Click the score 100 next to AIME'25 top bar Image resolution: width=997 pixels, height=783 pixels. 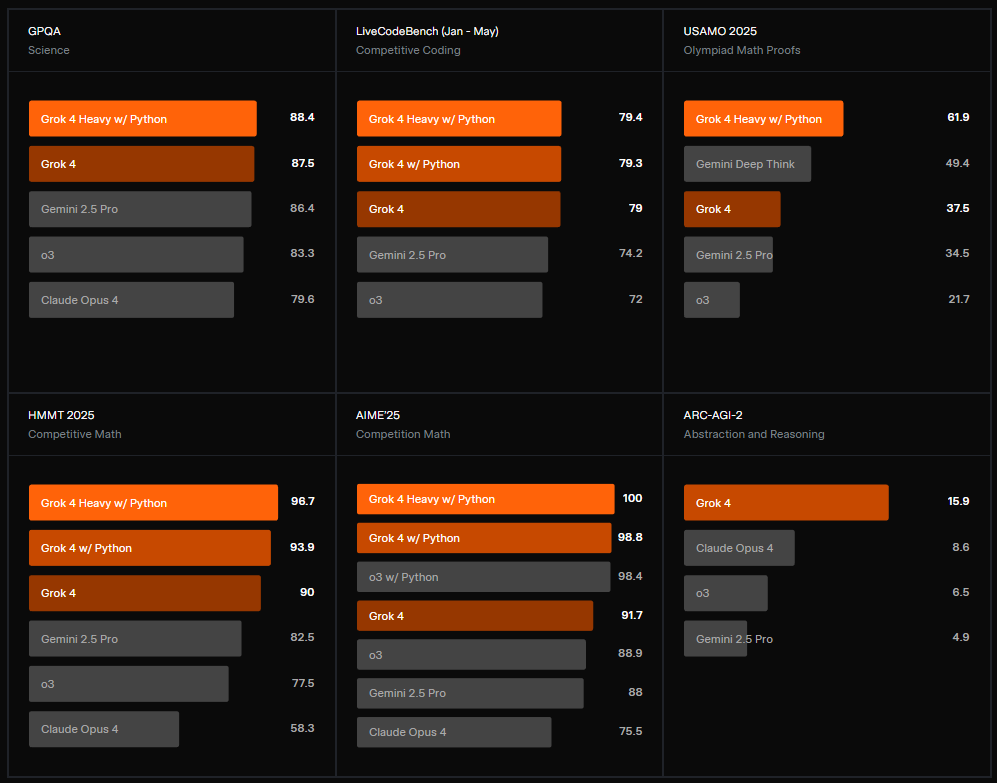pos(630,498)
